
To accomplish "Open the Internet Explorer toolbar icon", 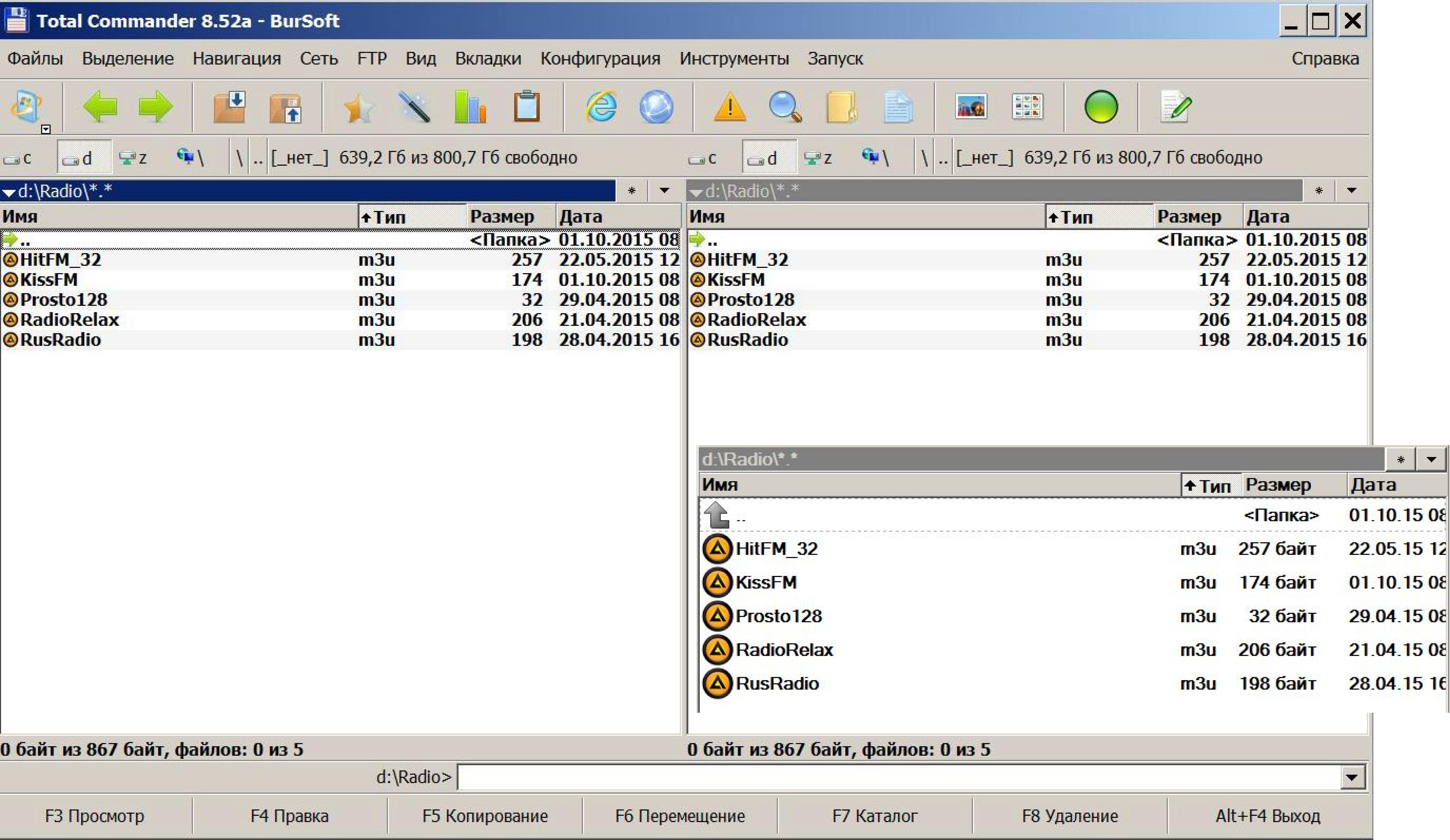I will click(601, 107).
